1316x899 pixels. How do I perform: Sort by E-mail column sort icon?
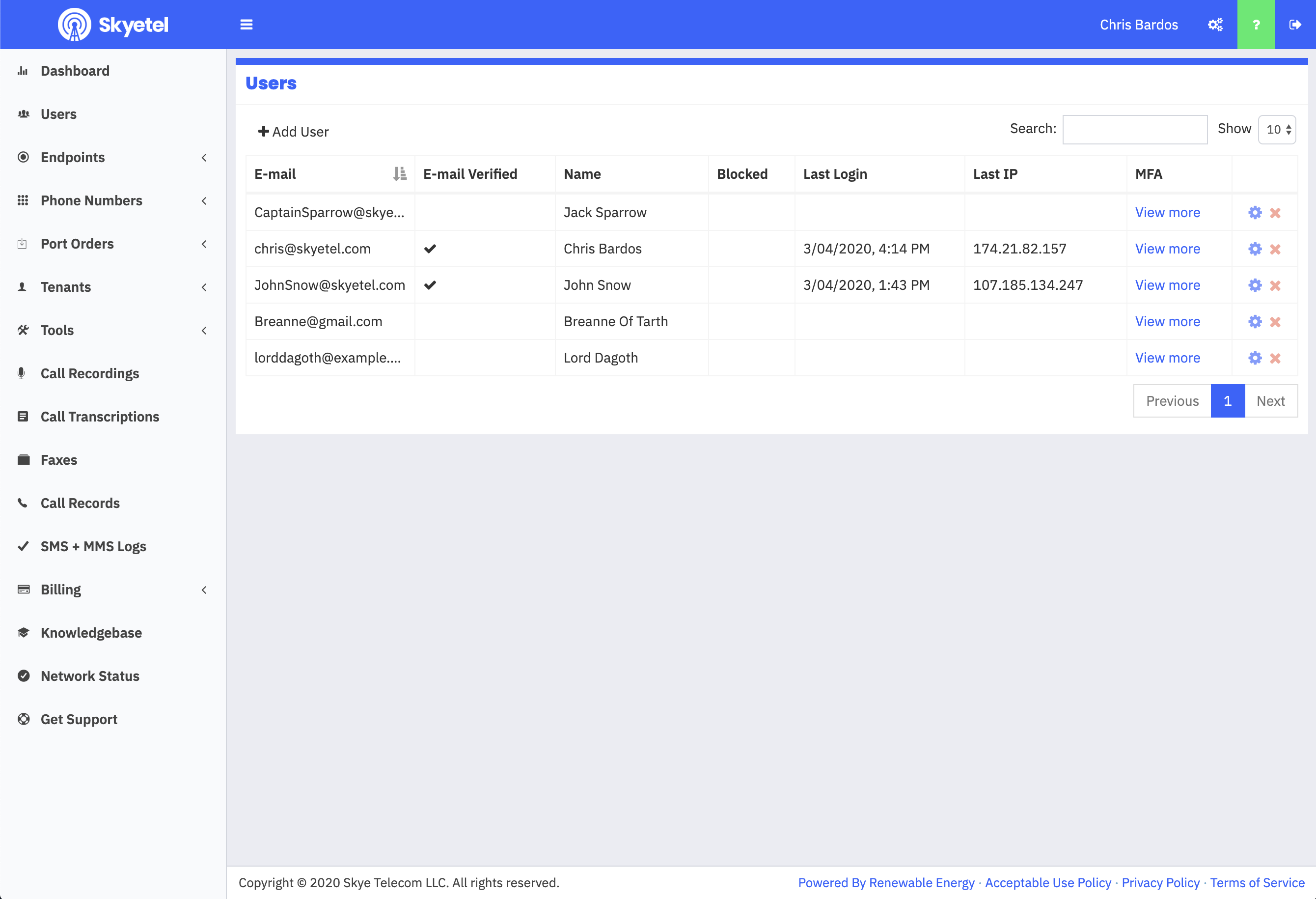(400, 174)
